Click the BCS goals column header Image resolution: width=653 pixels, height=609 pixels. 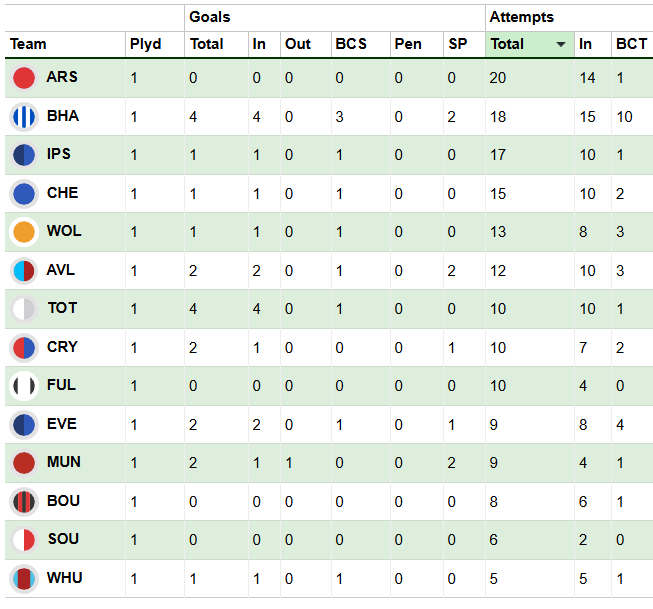[351, 44]
